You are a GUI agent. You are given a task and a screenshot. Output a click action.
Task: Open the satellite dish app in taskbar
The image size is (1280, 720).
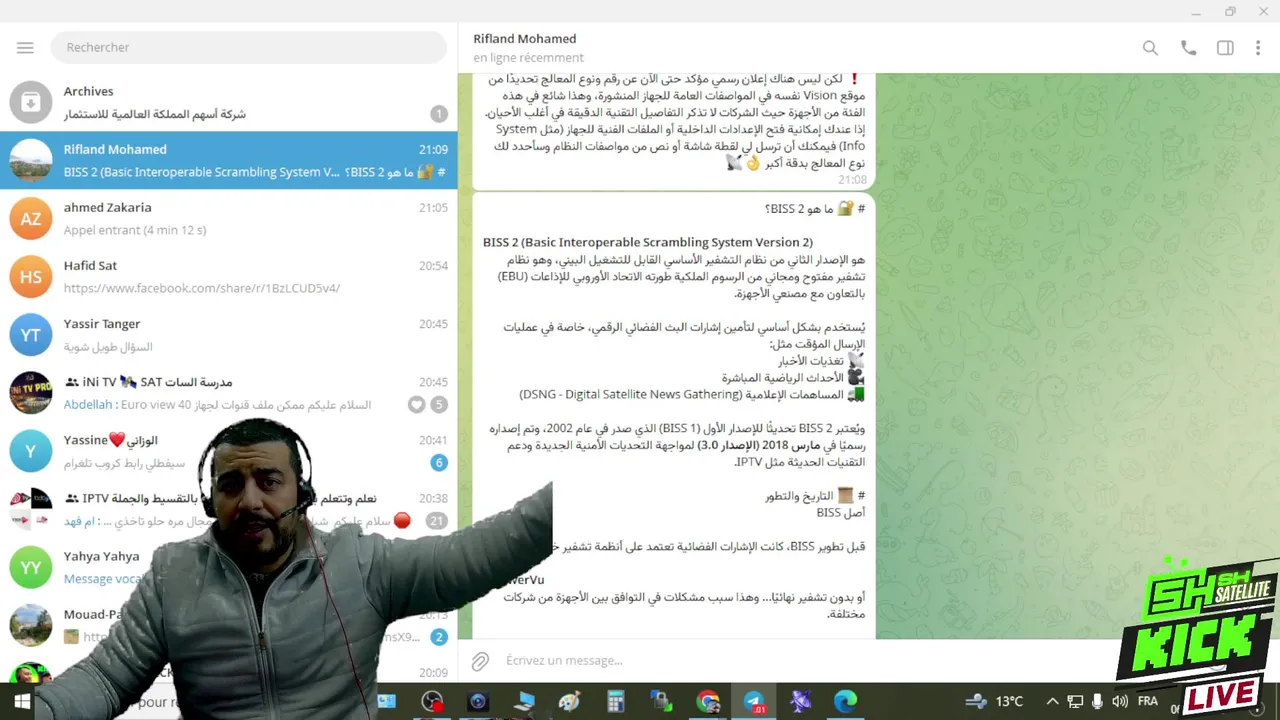click(x=800, y=702)
